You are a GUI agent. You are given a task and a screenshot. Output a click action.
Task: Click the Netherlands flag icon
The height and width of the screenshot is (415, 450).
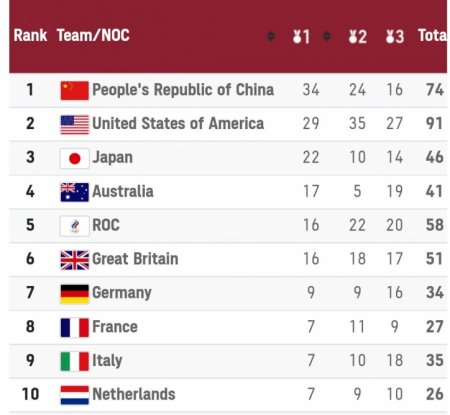pos(75,395)
